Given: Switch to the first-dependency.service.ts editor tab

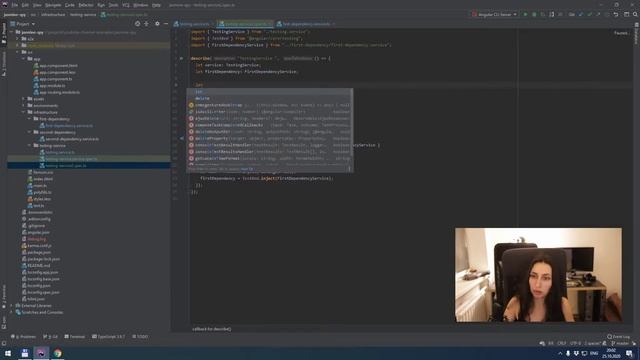Looking at the screenshot, I should [x=305, y=24].
